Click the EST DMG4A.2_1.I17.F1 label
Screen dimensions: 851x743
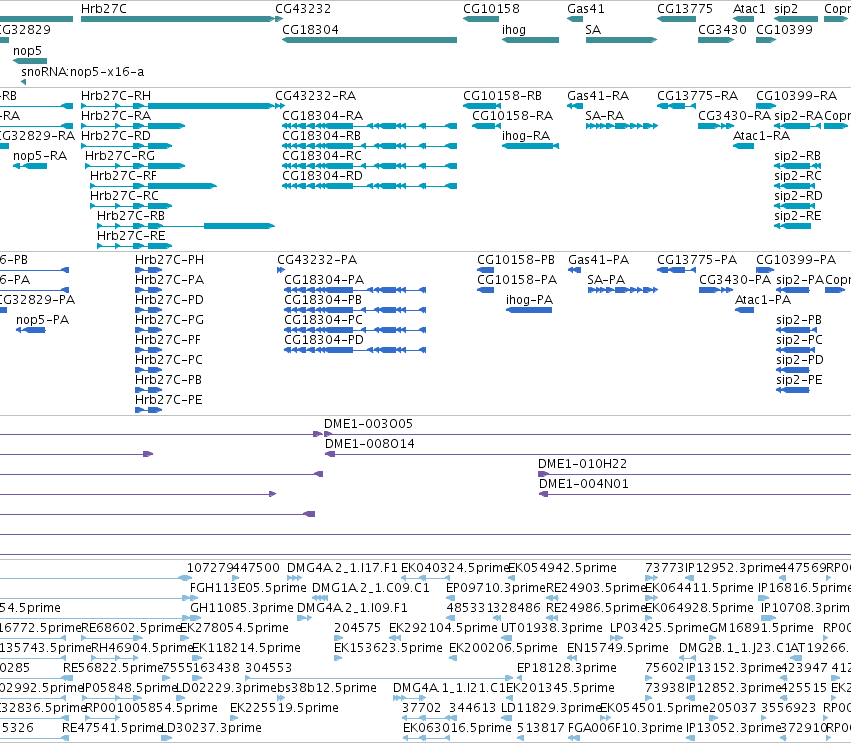pos(342,568)
